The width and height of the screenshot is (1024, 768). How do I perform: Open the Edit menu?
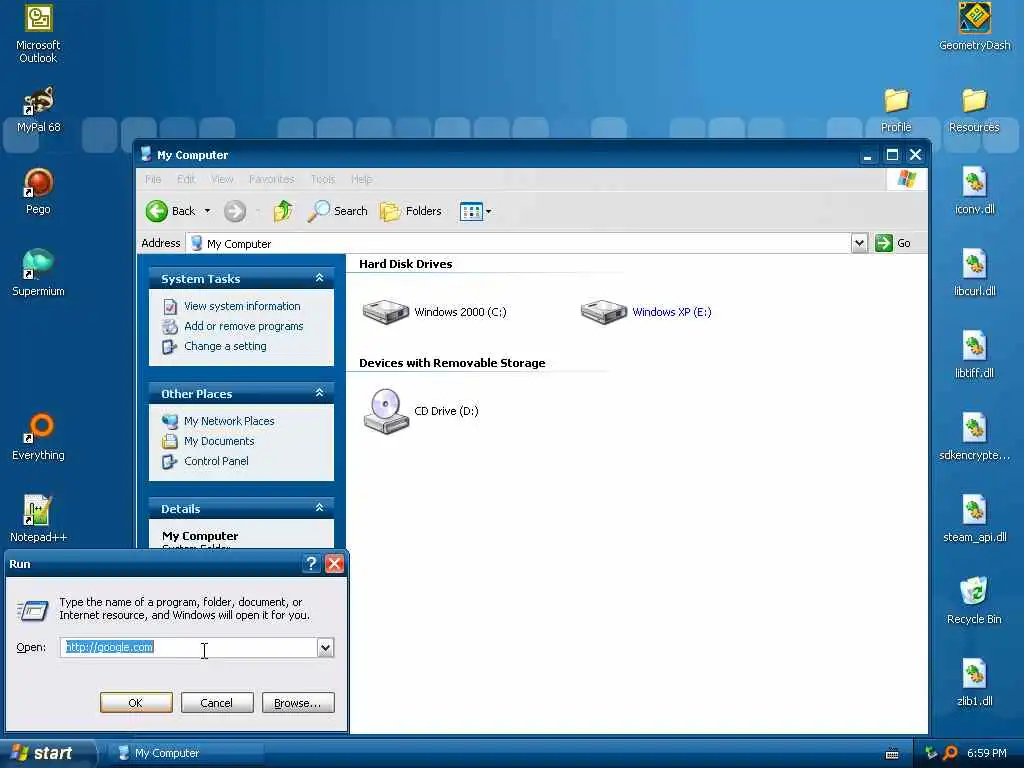(x=186, y=179)
